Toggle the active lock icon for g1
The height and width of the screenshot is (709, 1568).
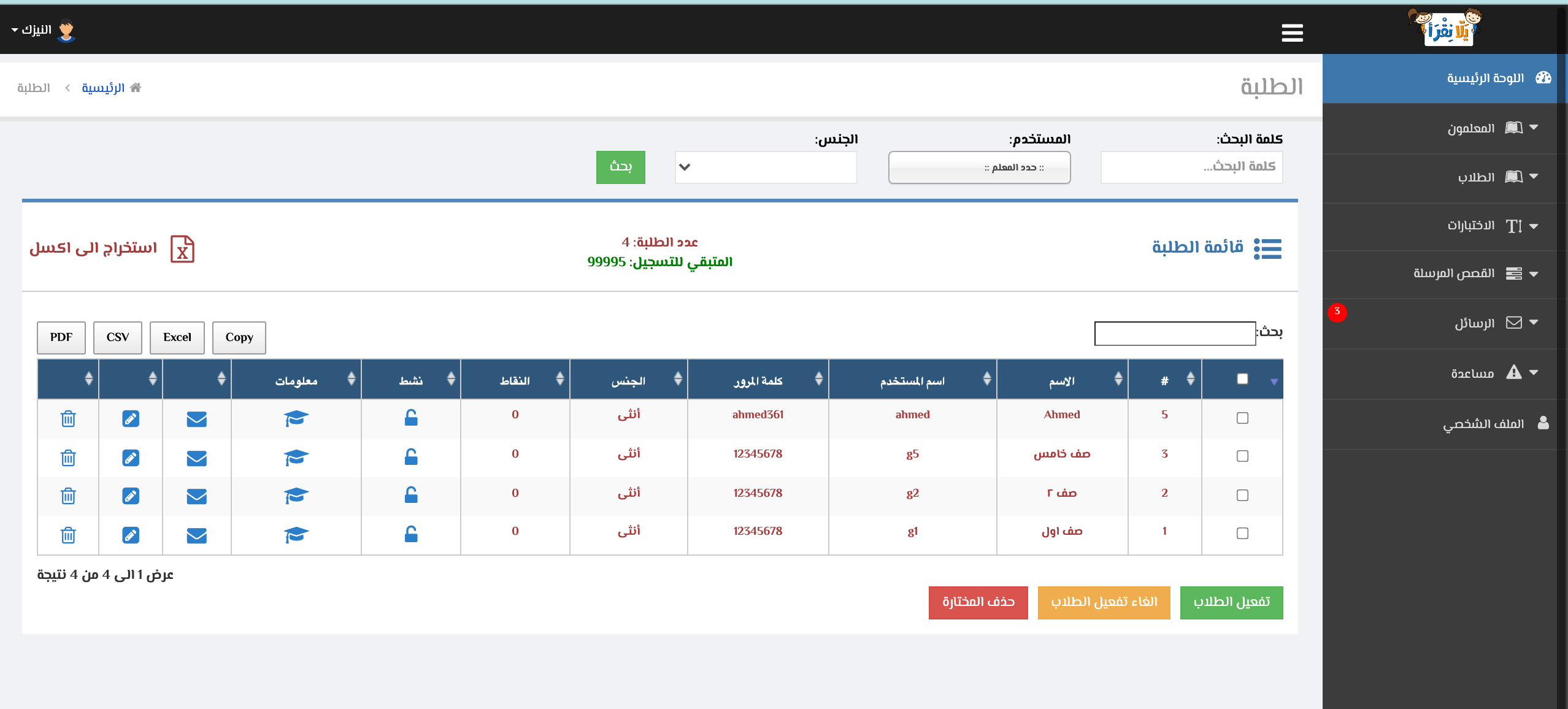click(x=411, y=534)
